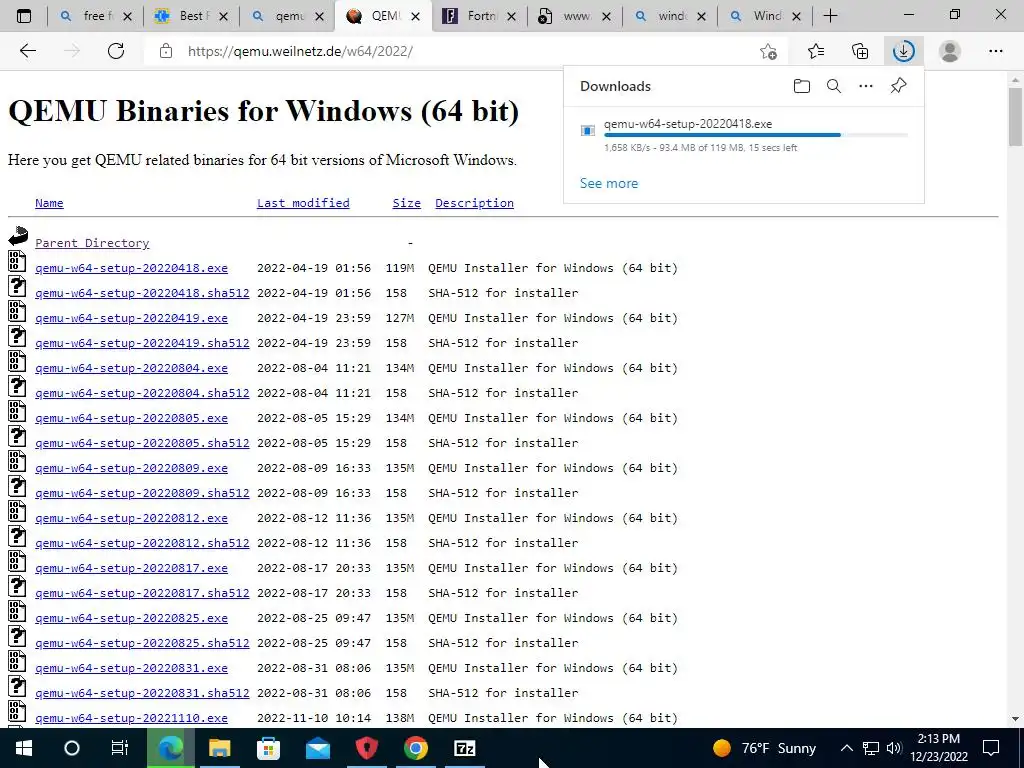
Task: Pin the Downloads panel
Action: click(x=899, y=86)
